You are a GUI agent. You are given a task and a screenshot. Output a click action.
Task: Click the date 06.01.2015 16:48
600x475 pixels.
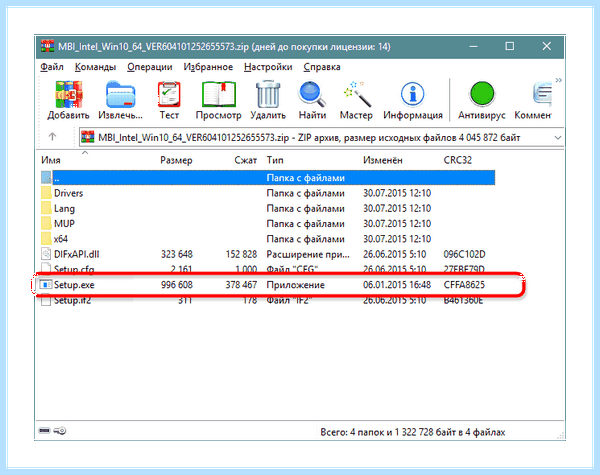tap(397, 285)
